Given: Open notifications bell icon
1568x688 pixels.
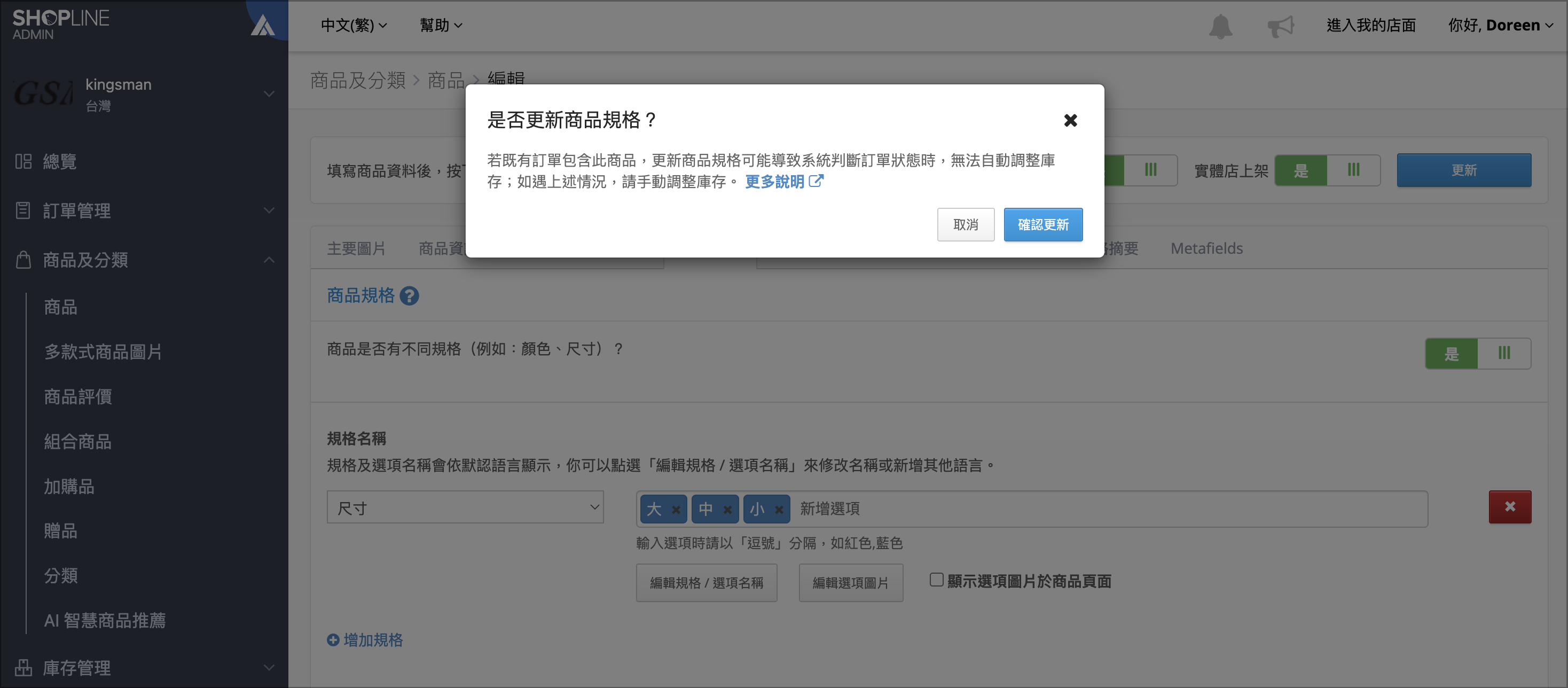Looking at the screenshot, I should click(x=1220, y=26).
